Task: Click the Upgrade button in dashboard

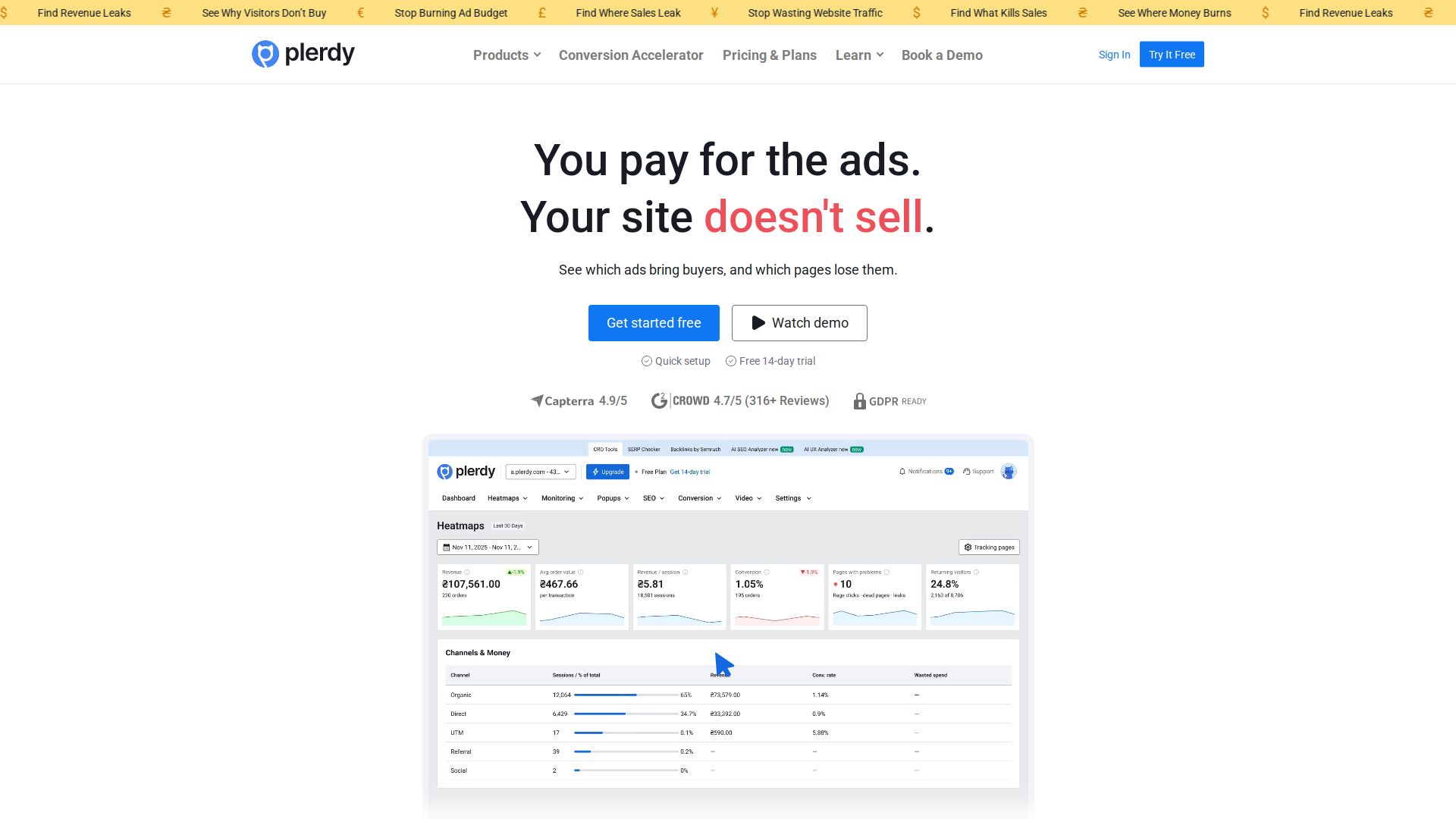Action: click(x=607, y=472)
